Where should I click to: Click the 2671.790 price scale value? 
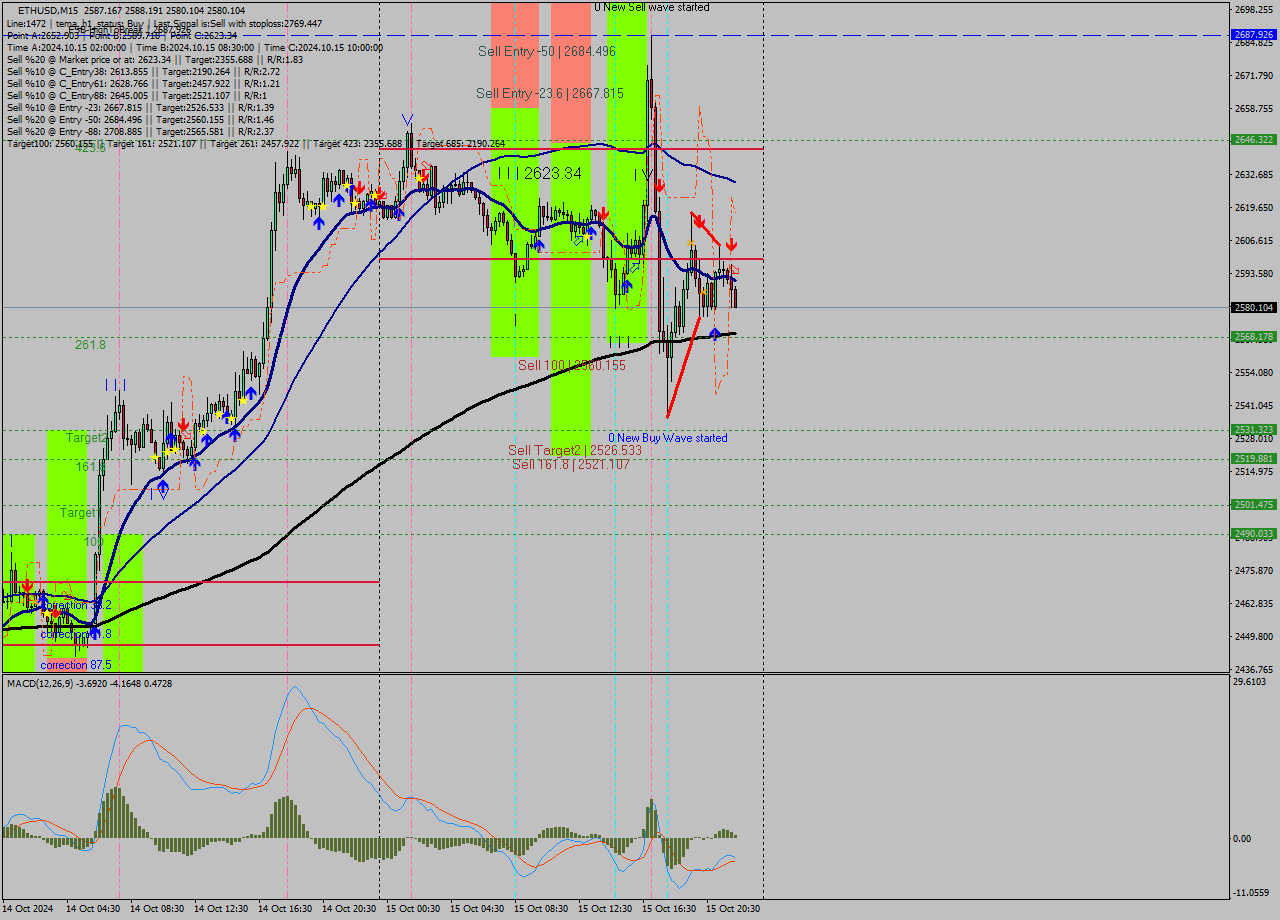coord(1253,75)
